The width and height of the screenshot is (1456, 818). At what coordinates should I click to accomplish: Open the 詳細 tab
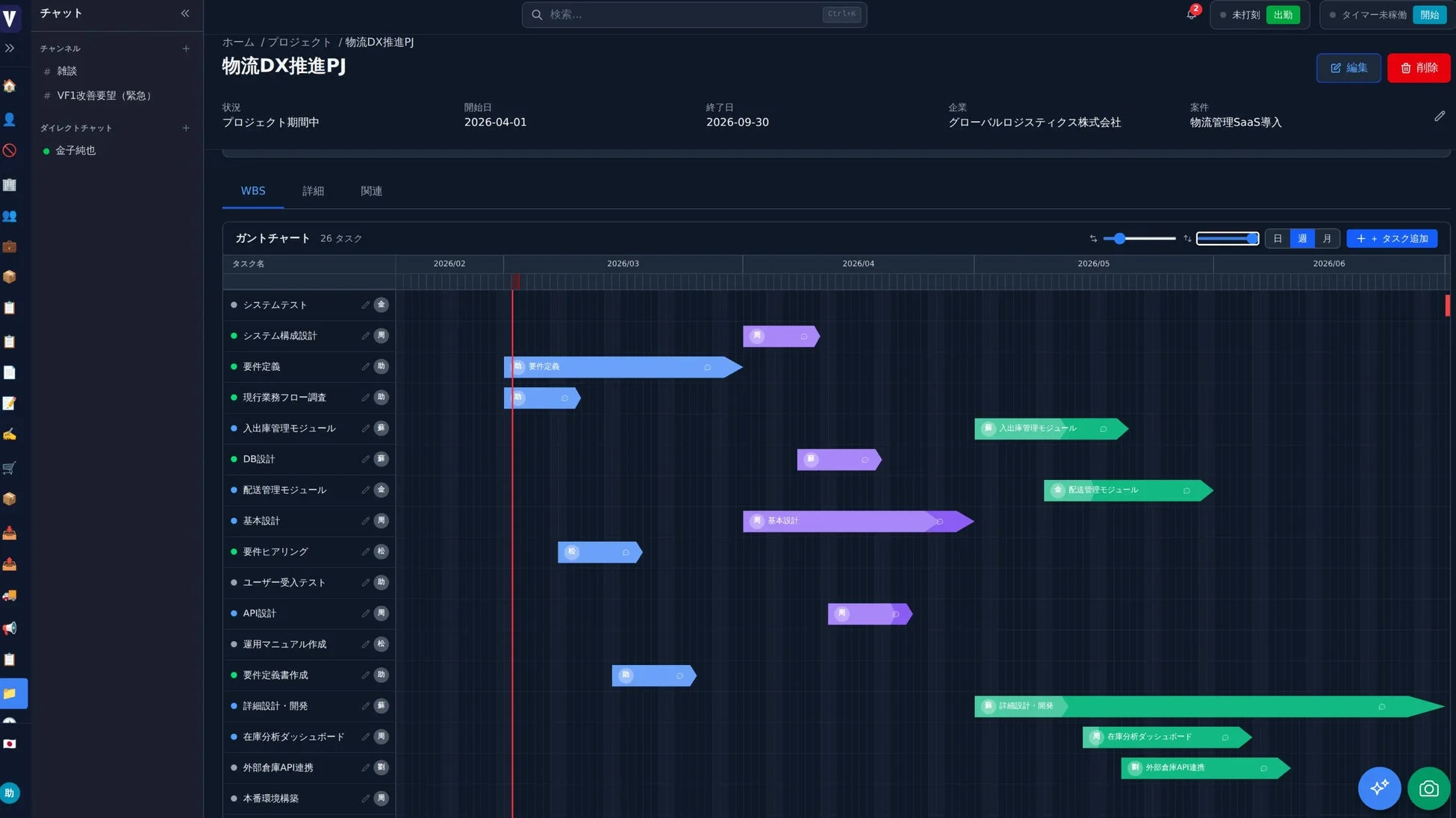[313, 191]
